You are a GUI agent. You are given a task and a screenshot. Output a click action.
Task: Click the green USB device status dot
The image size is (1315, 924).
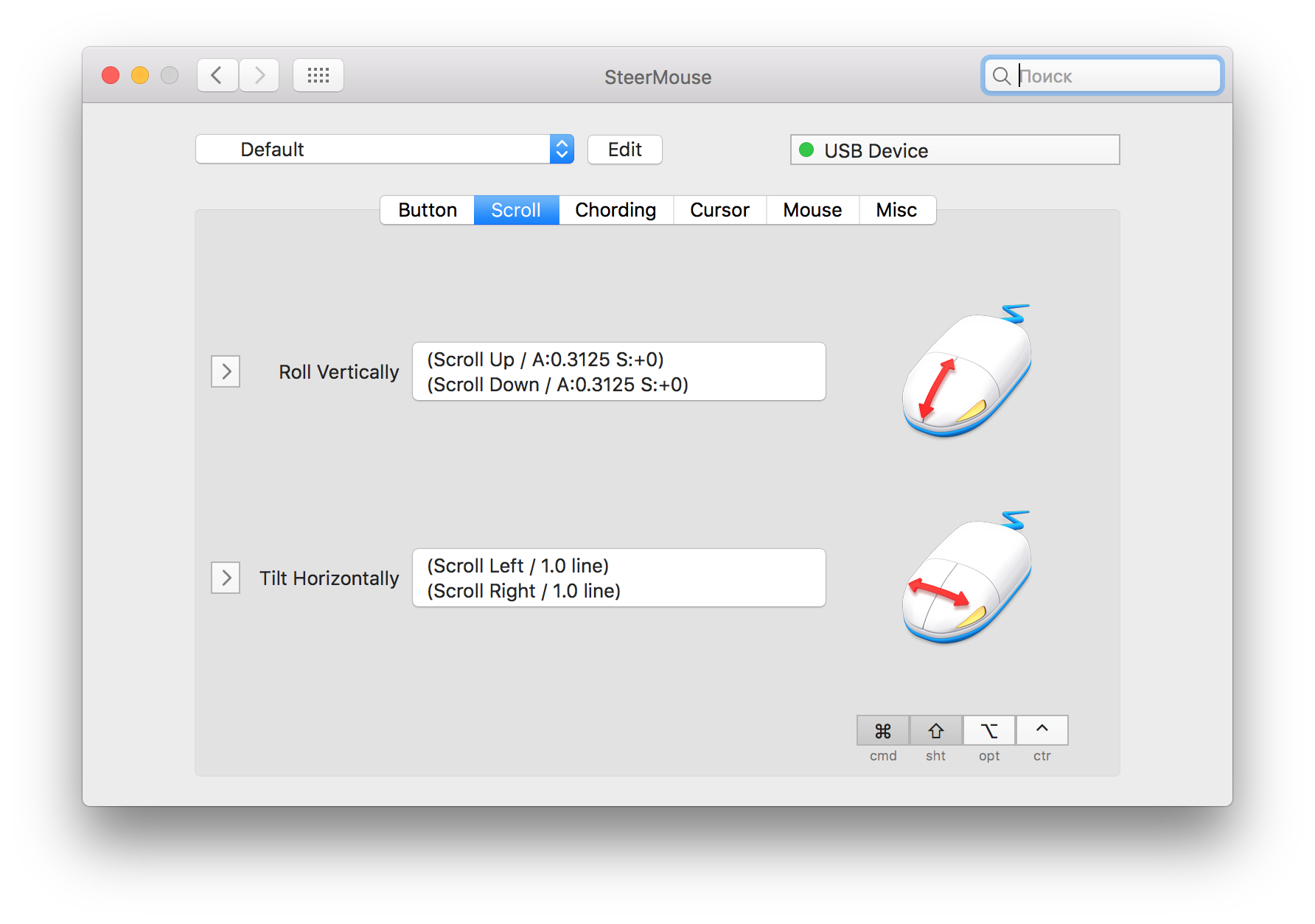point(806,150)
